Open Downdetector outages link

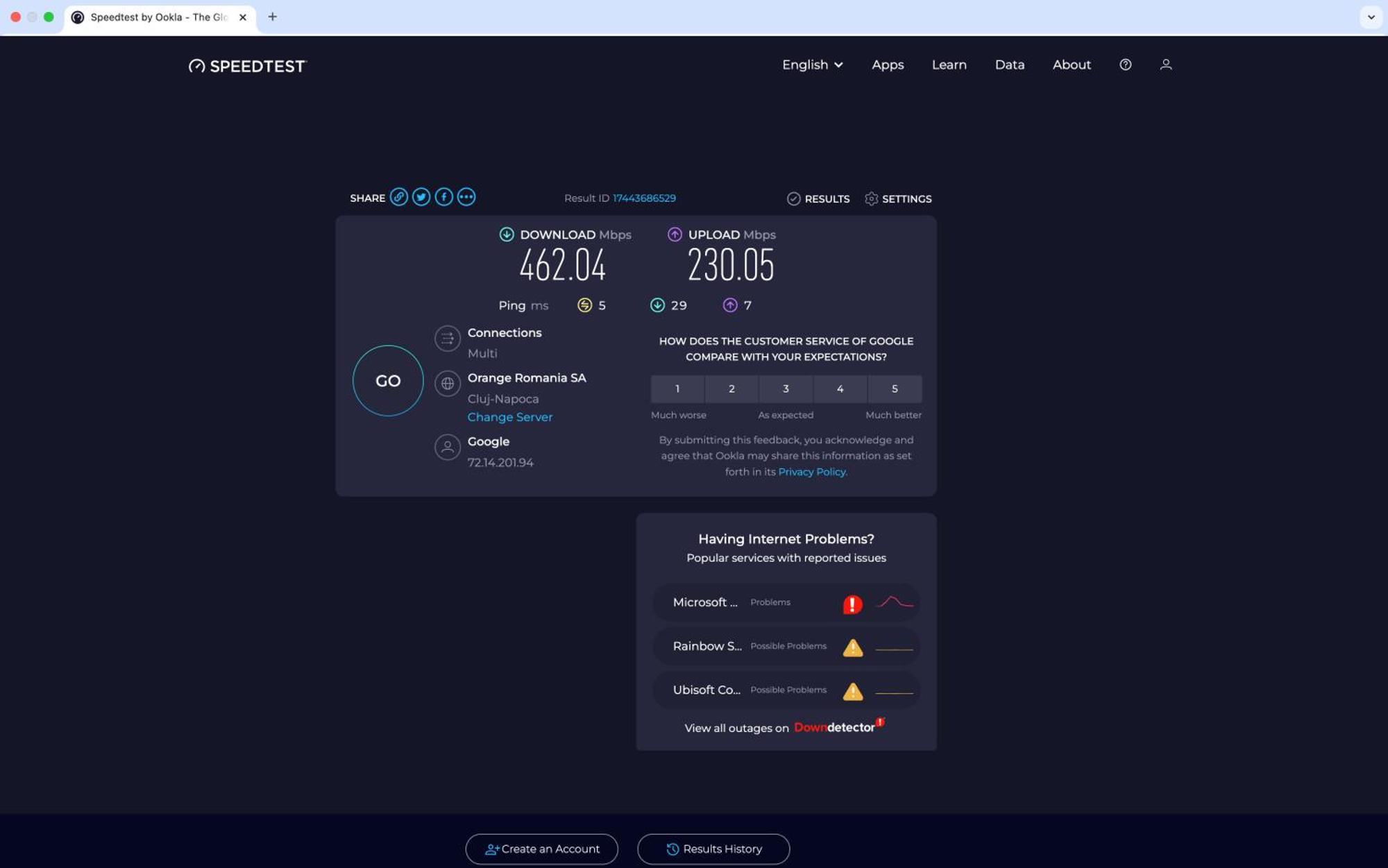[x=839, y=726]
